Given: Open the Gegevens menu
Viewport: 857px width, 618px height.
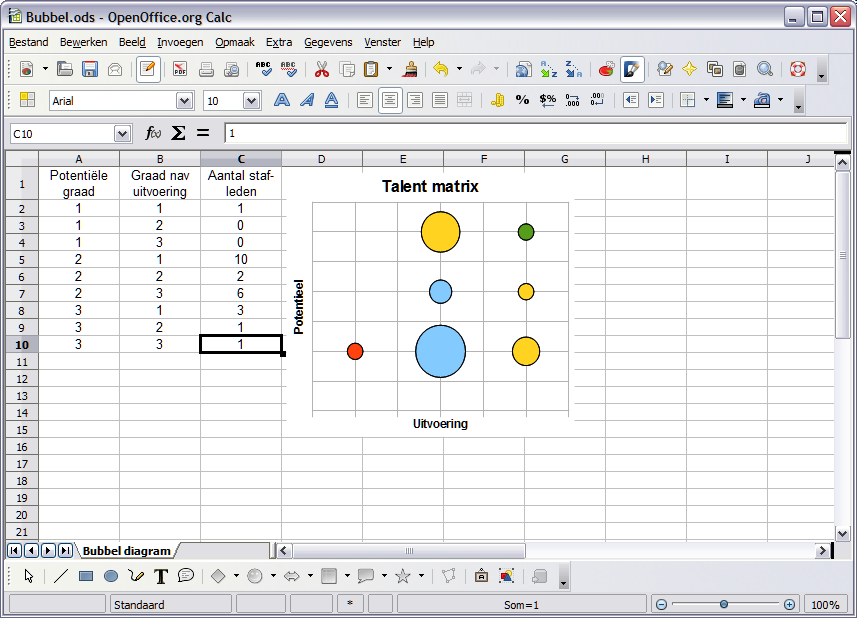Looking at the screenshot, I should [x=328, y=42].
